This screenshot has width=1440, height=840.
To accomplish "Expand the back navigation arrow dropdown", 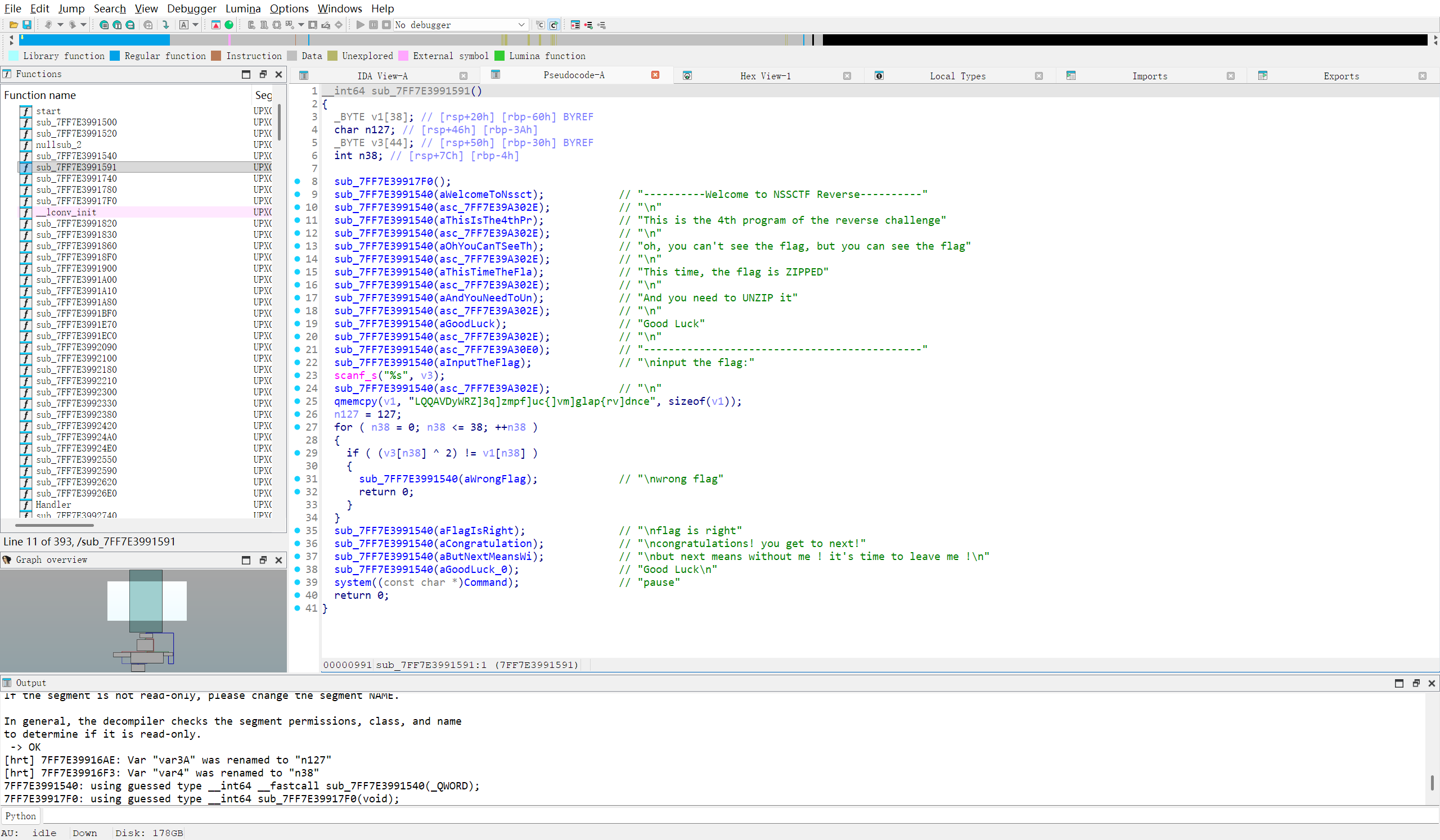I will click(x=60, y=25).
